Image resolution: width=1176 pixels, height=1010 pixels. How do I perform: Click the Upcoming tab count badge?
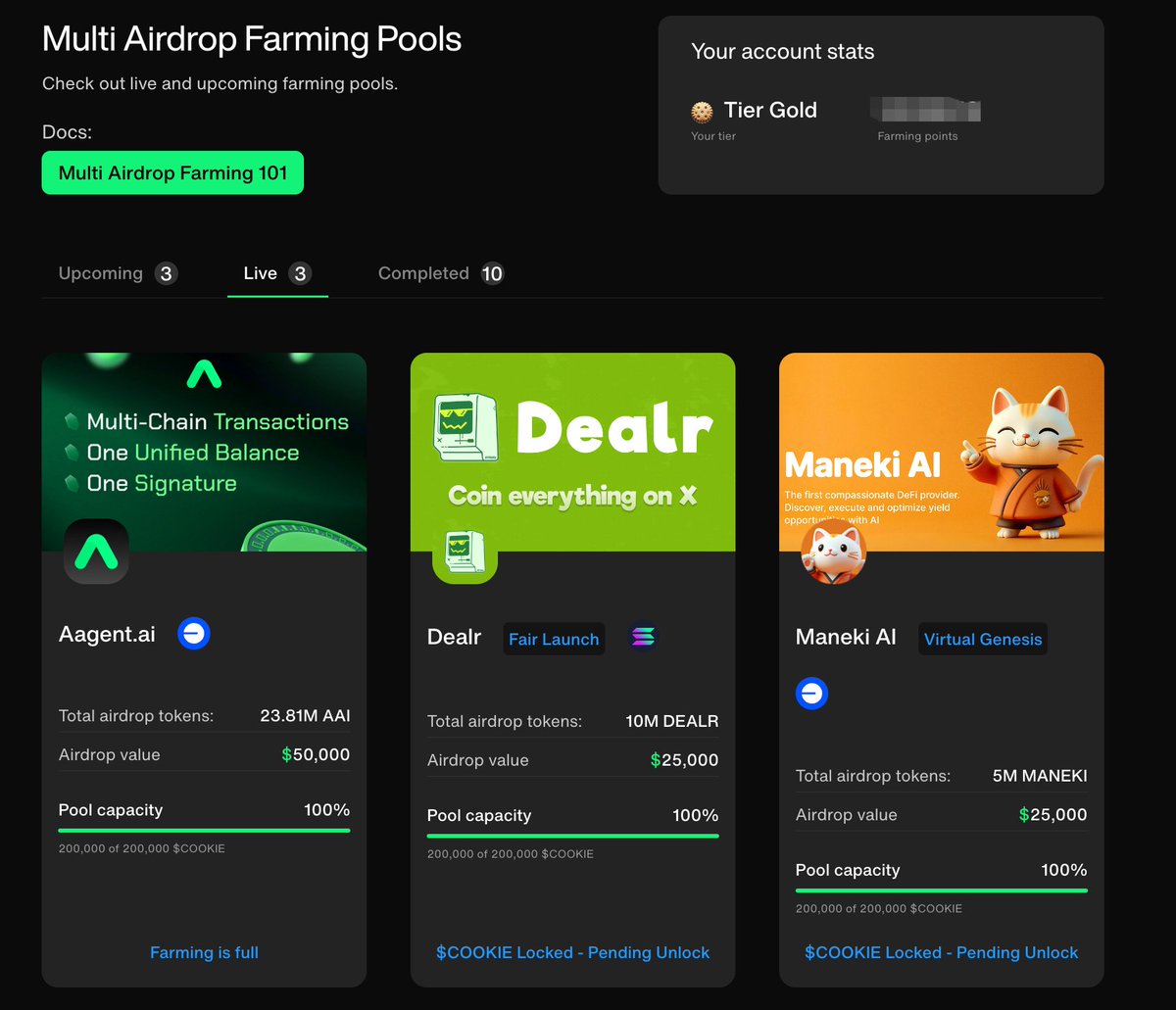[x=167, y=273]
